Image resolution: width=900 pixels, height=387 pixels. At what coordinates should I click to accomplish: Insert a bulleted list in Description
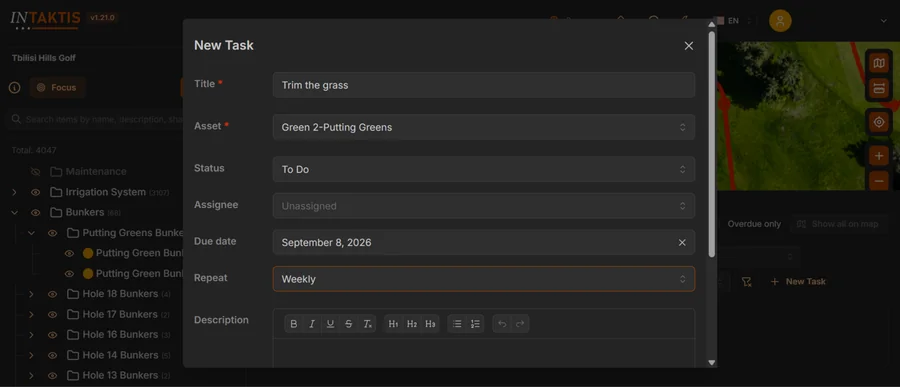(457, 324)
